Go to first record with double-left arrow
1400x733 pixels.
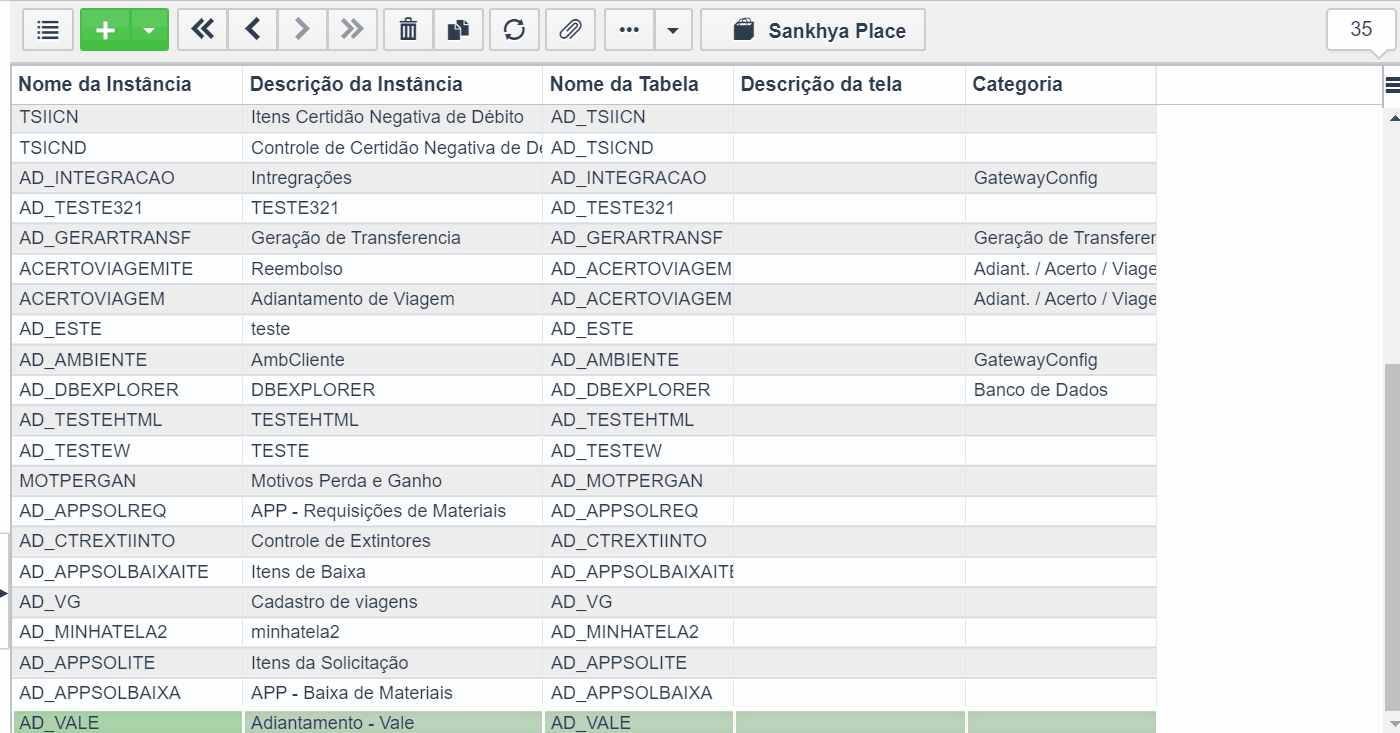click(x=203, y=30)
